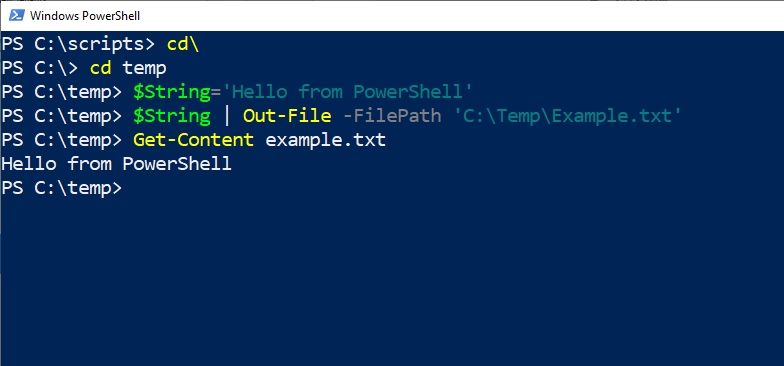Image resolution: width=784 pixels, height=366 pixels.
Task: Click the PS C:\scripts> prompt text
Action: pos(78,44)
